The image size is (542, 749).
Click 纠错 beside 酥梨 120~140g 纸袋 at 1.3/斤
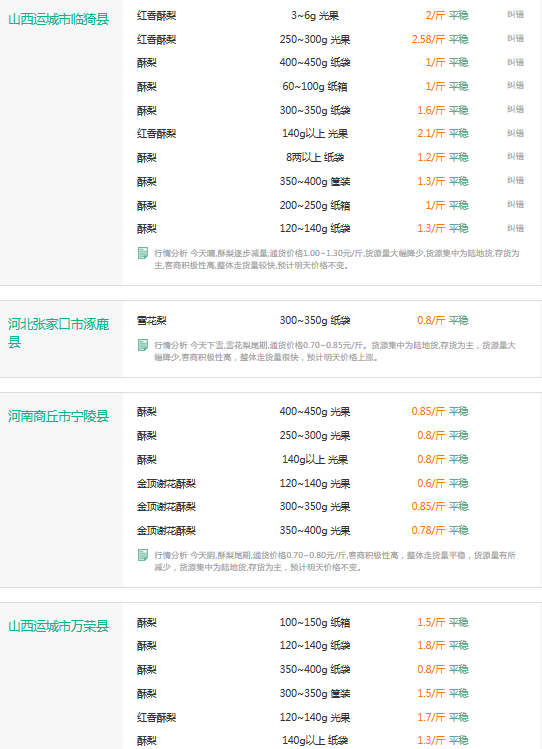[x=515, y=228]
